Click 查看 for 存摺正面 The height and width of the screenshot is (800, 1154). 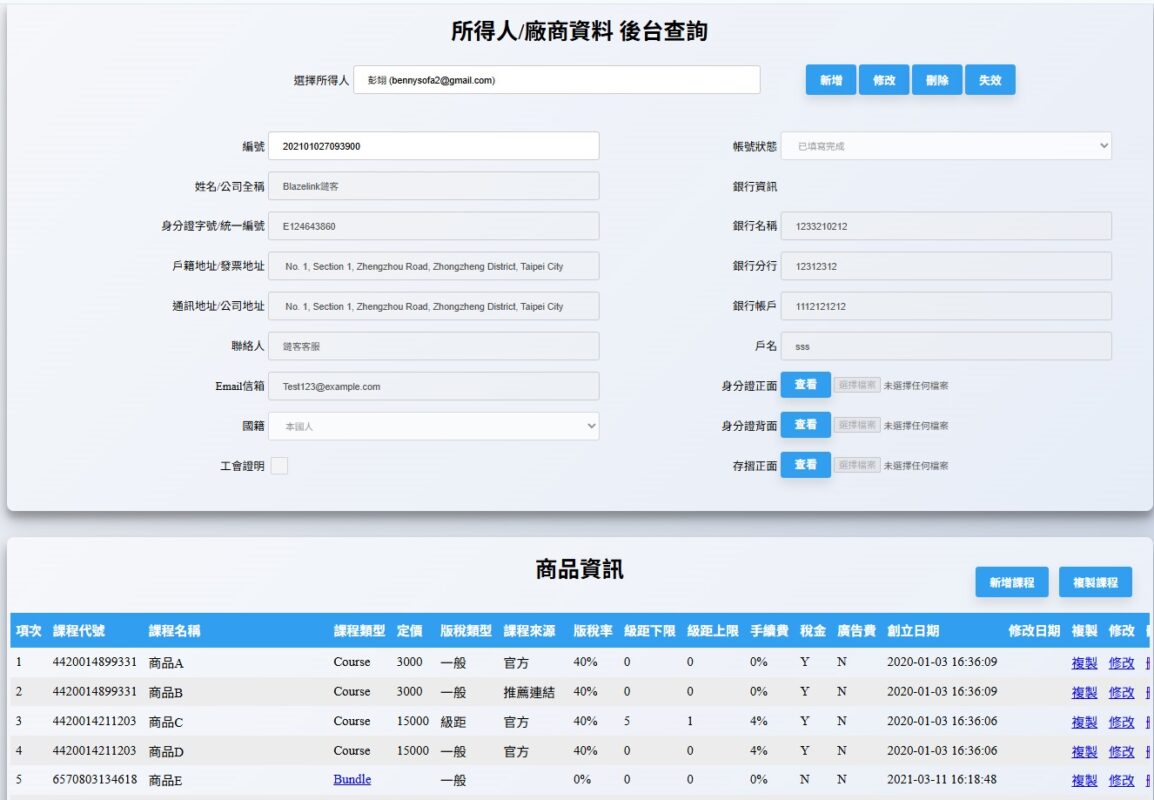pyautogui.click(x=805, y=465)
